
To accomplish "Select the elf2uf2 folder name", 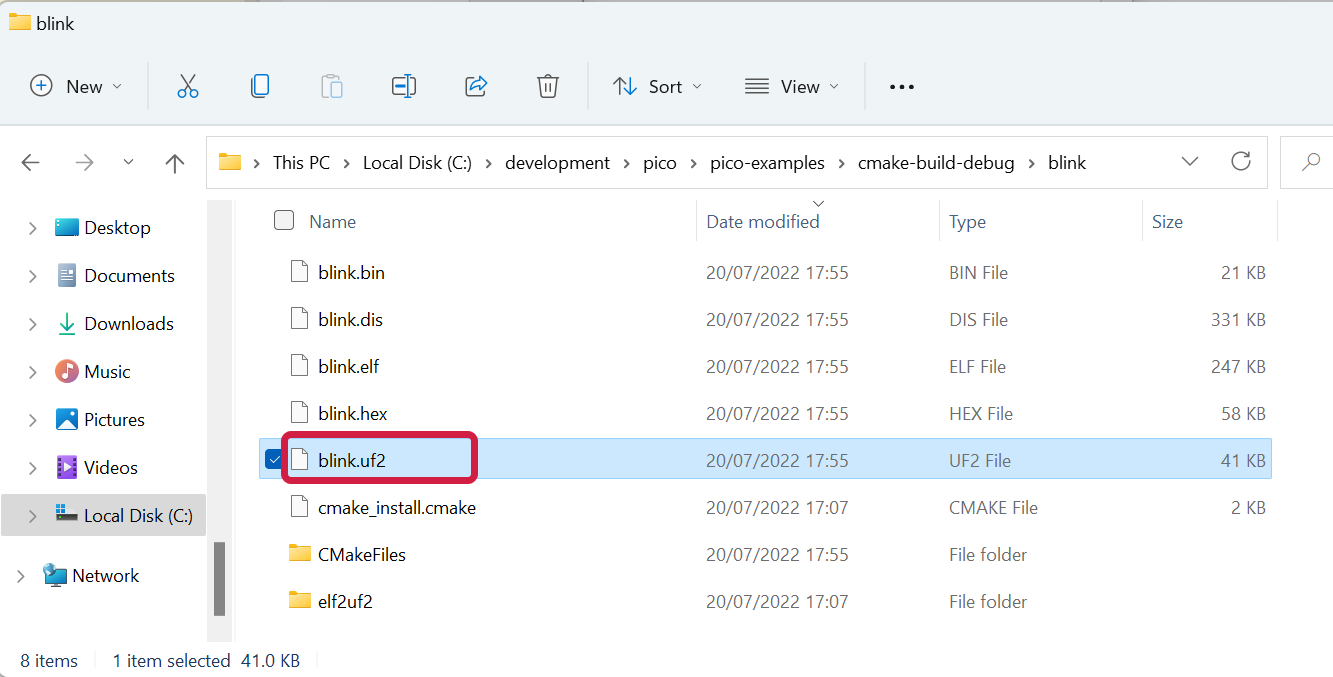I will 345,601.
